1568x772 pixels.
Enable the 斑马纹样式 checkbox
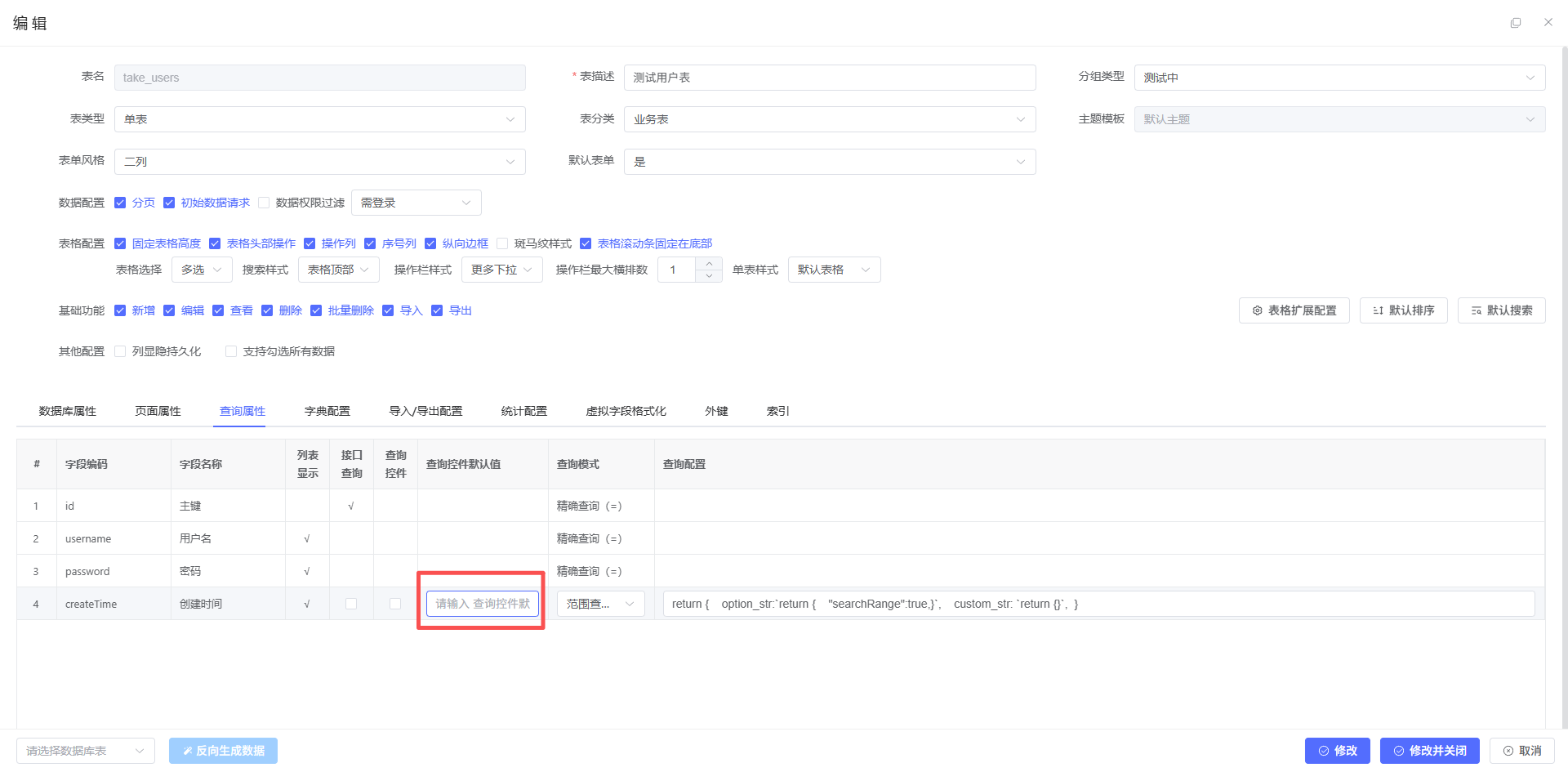[x=502, y=243]
